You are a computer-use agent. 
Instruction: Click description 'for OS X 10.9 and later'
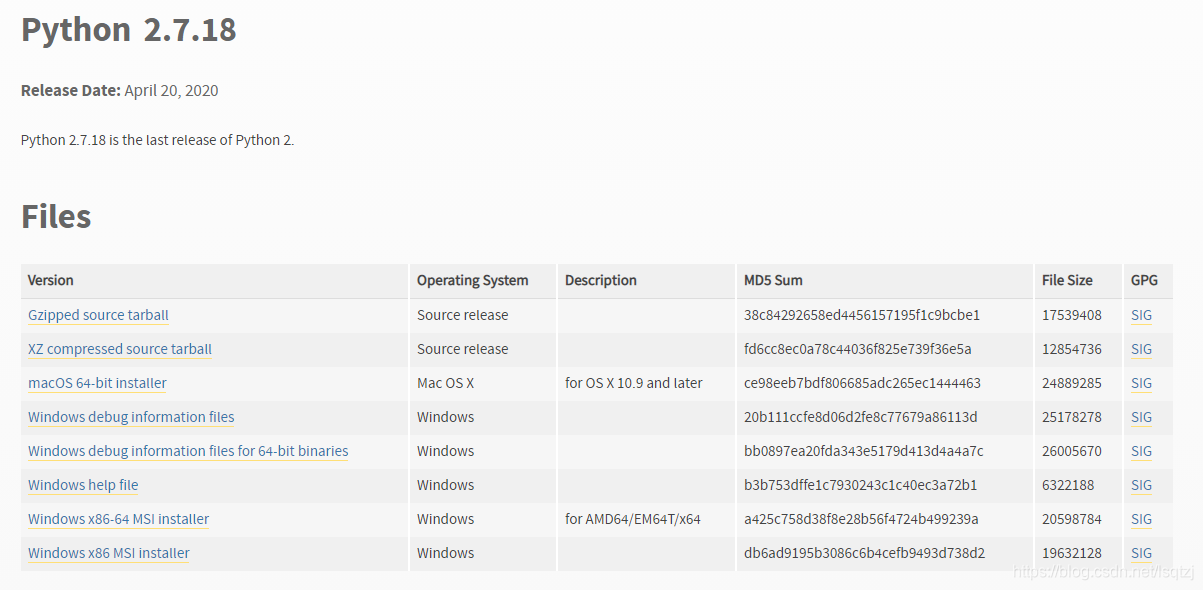634,383
